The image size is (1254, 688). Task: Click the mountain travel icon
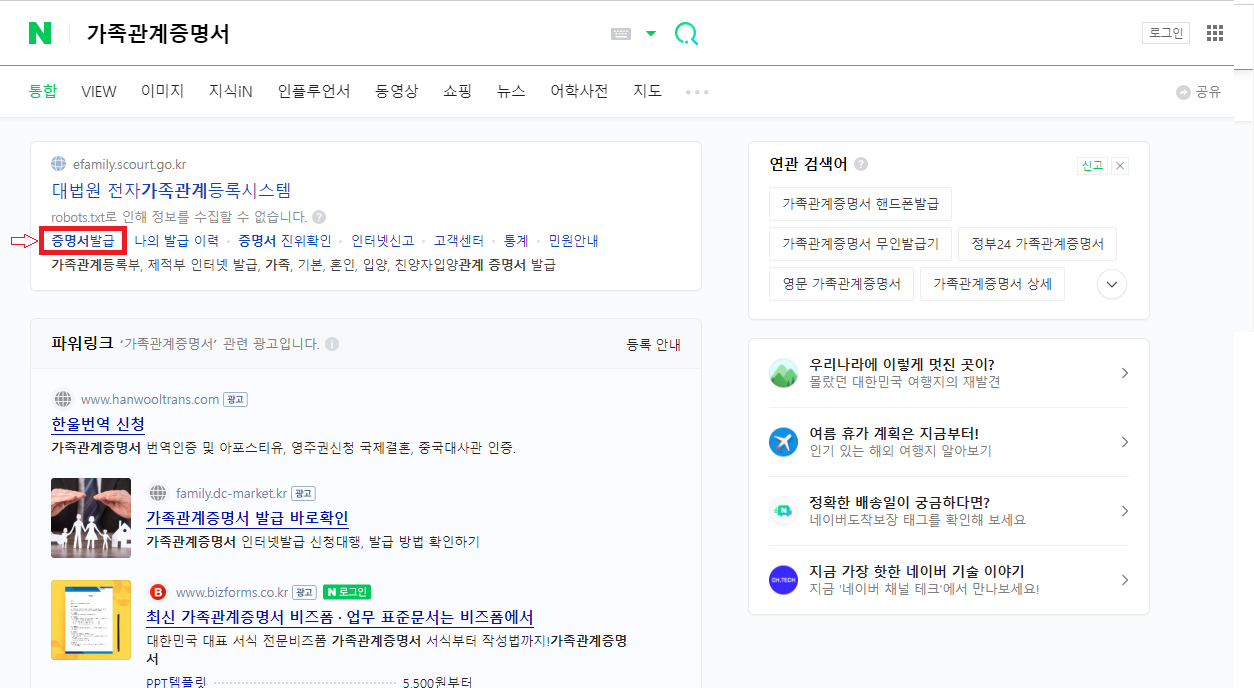tap(783, 373)
